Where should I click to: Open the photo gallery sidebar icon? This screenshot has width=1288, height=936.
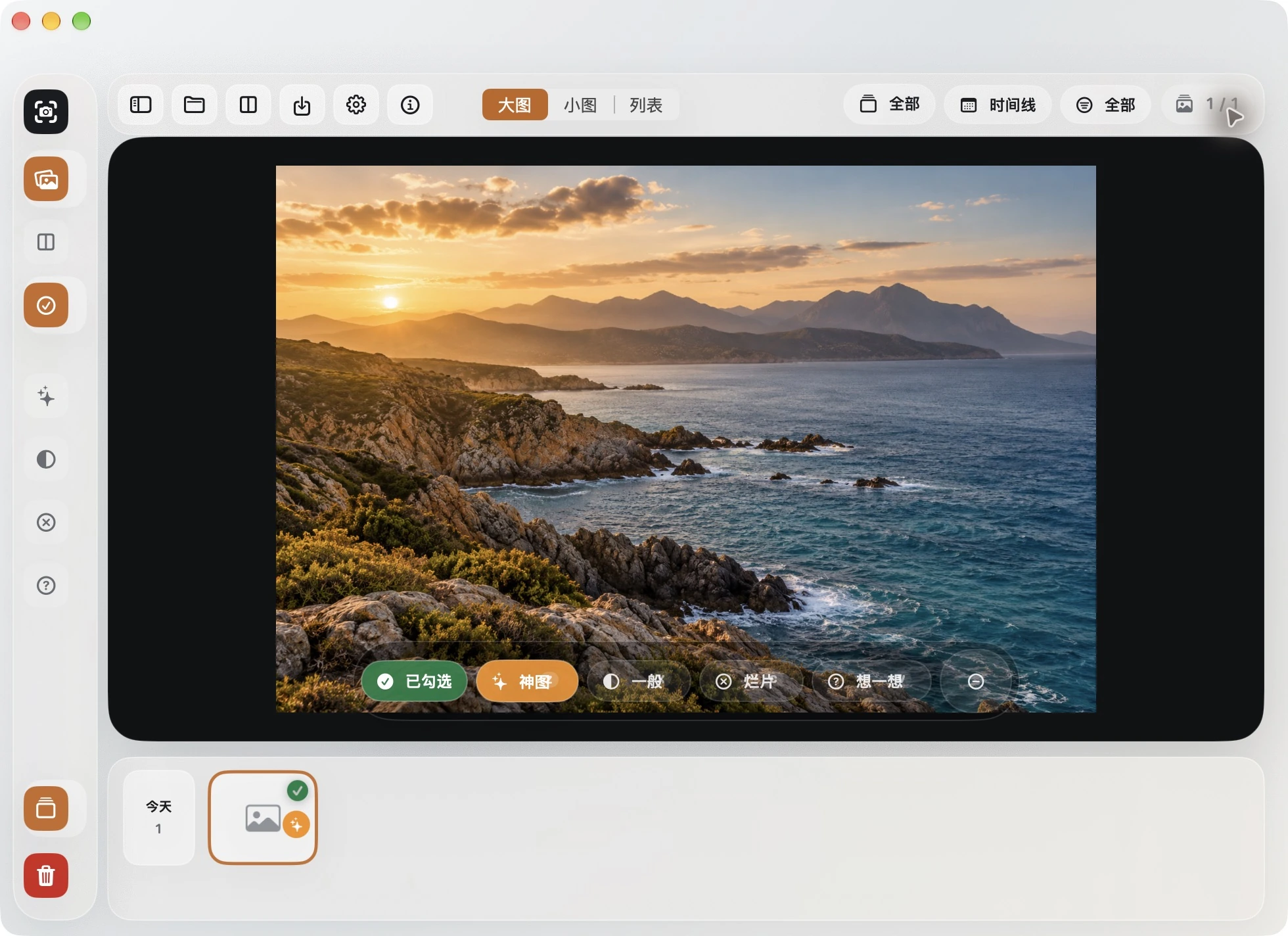point(46,179)
